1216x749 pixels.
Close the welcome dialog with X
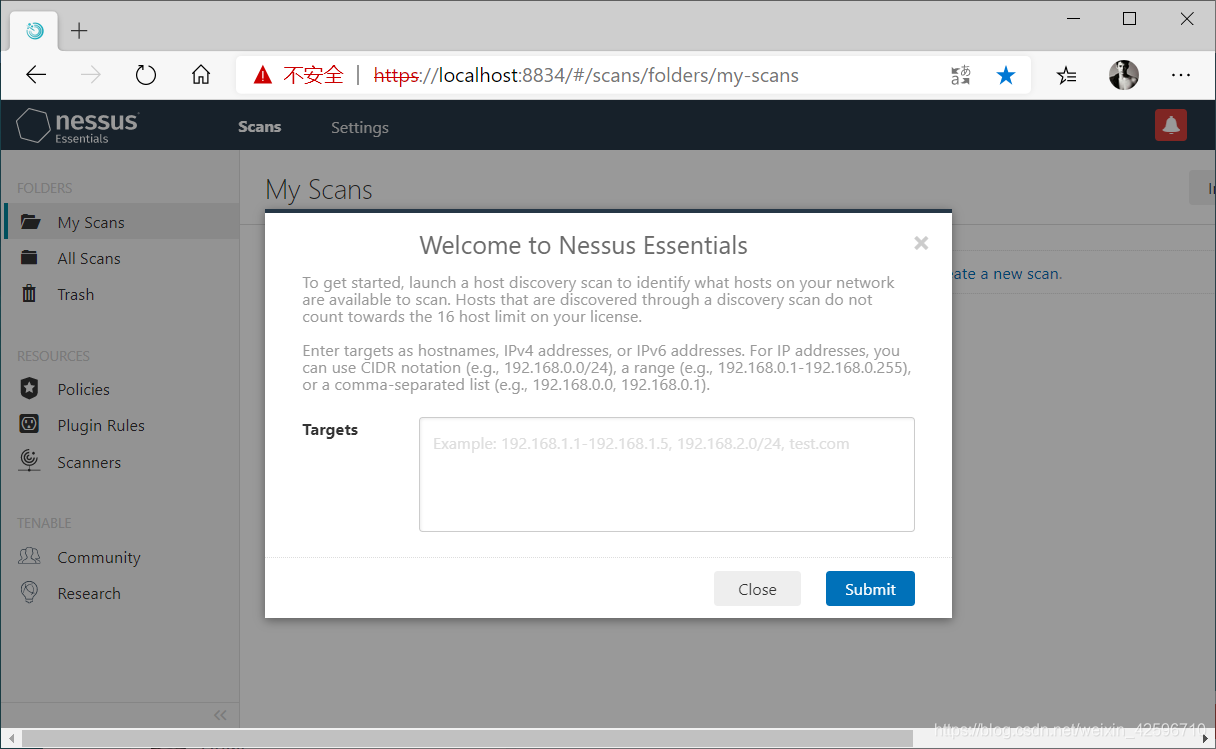click(921, 243)
